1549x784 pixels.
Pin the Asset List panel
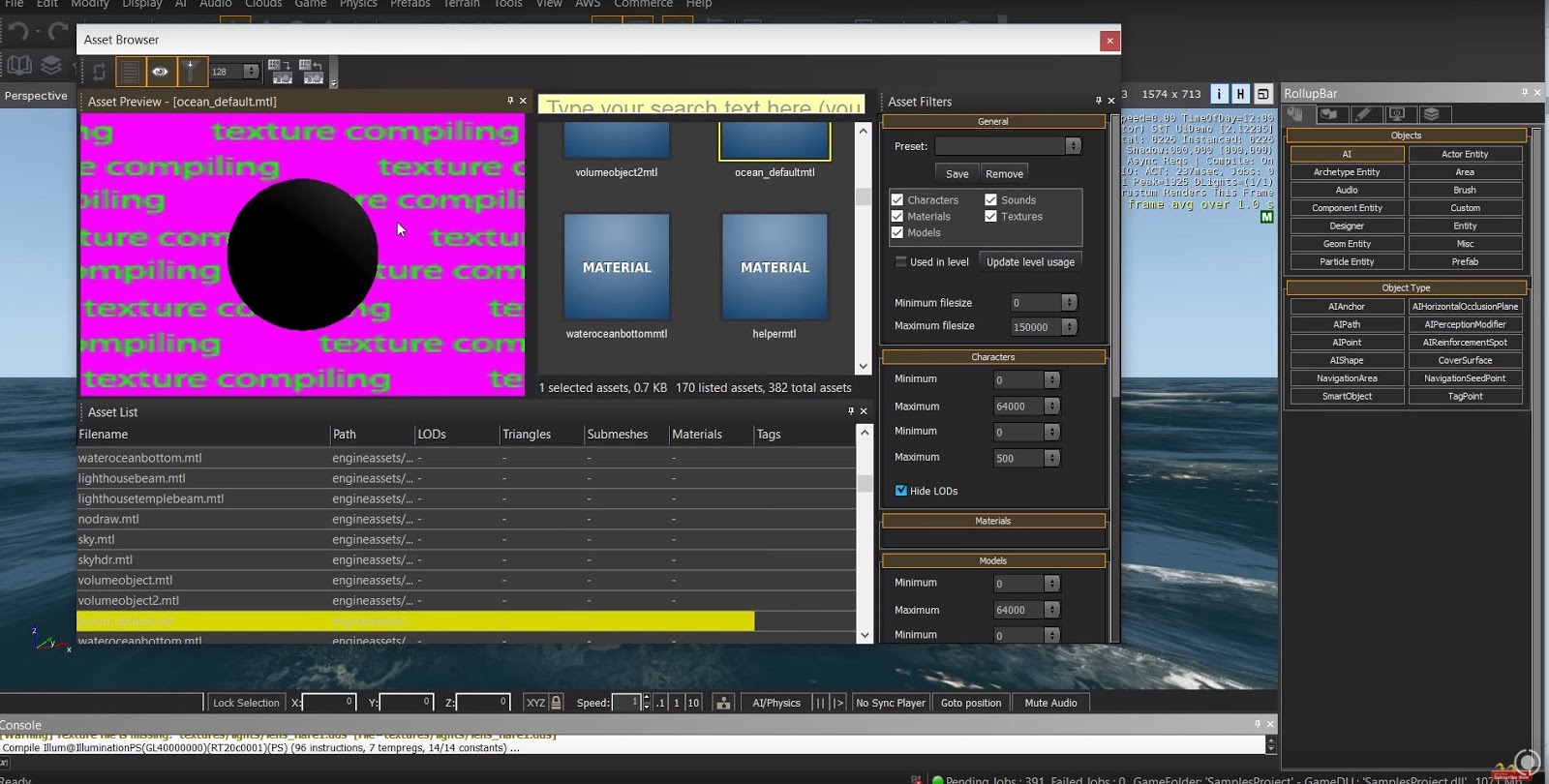pyautogui.click(x=851, y=411)
